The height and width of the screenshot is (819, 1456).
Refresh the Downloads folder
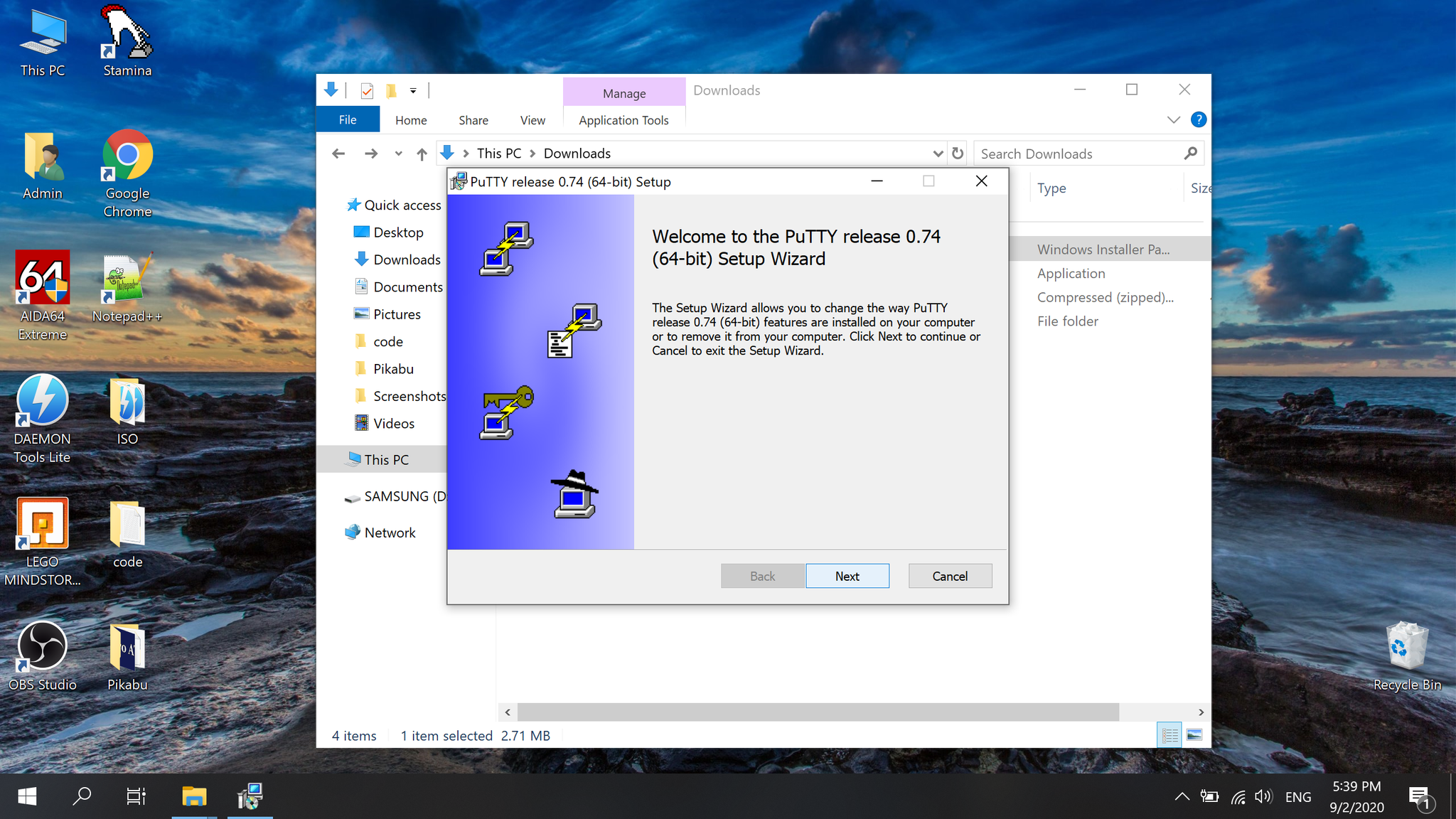pos(958,154)
